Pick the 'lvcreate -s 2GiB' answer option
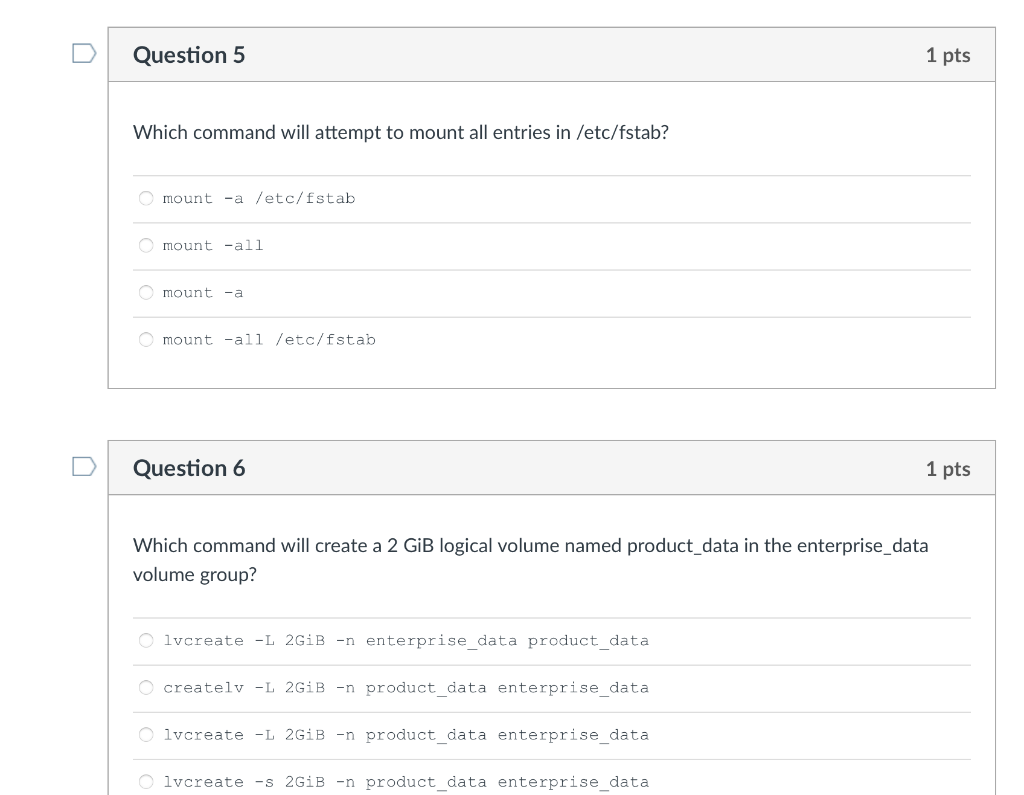 (146, 781)
